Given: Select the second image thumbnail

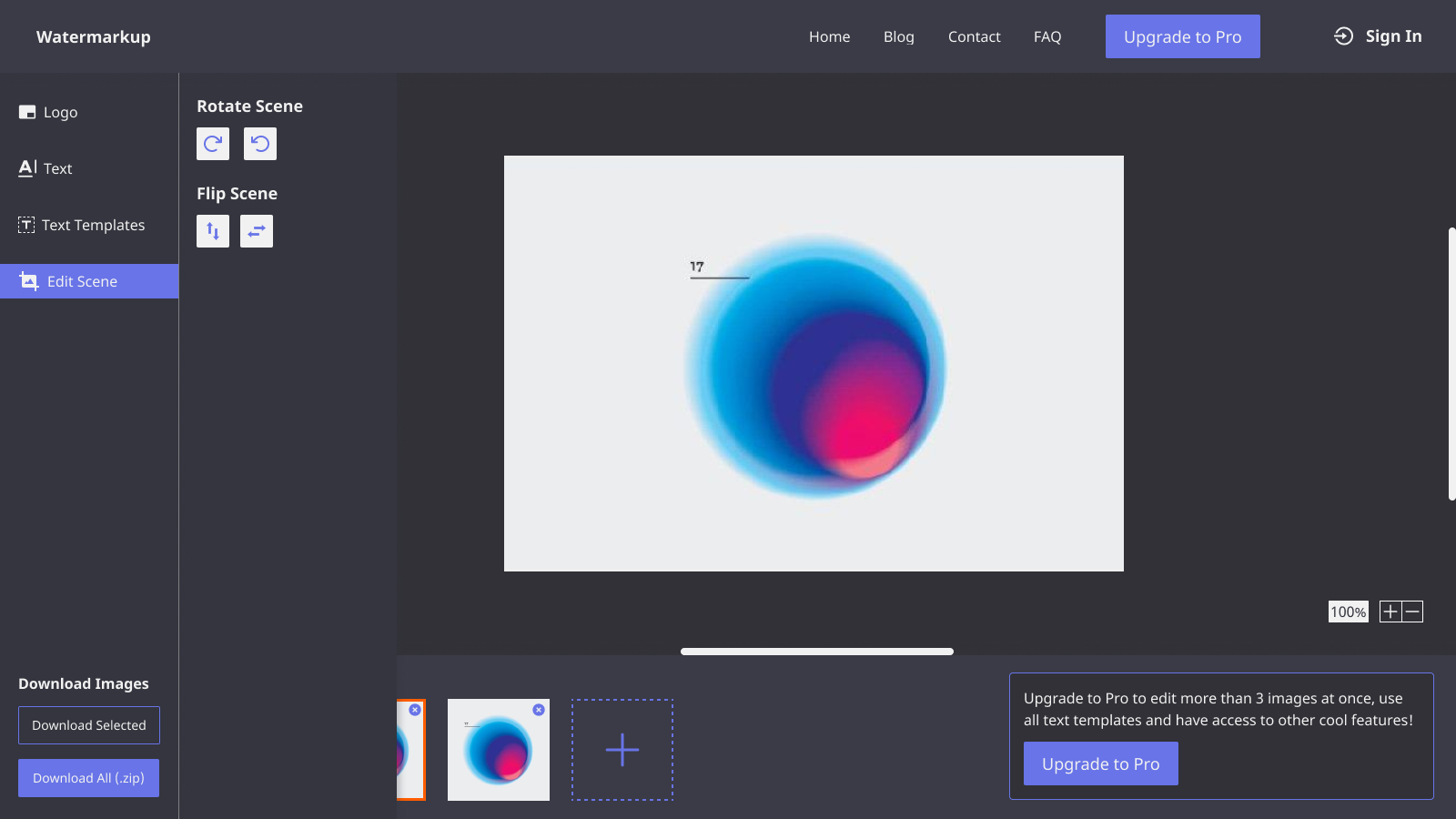Looking at the screenshot, I should coord(498,755).
